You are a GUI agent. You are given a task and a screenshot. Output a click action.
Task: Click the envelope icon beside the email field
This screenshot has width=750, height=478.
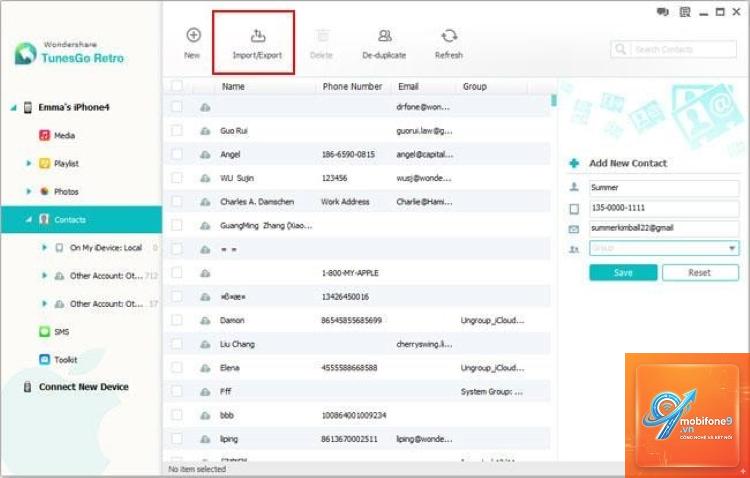574,229
